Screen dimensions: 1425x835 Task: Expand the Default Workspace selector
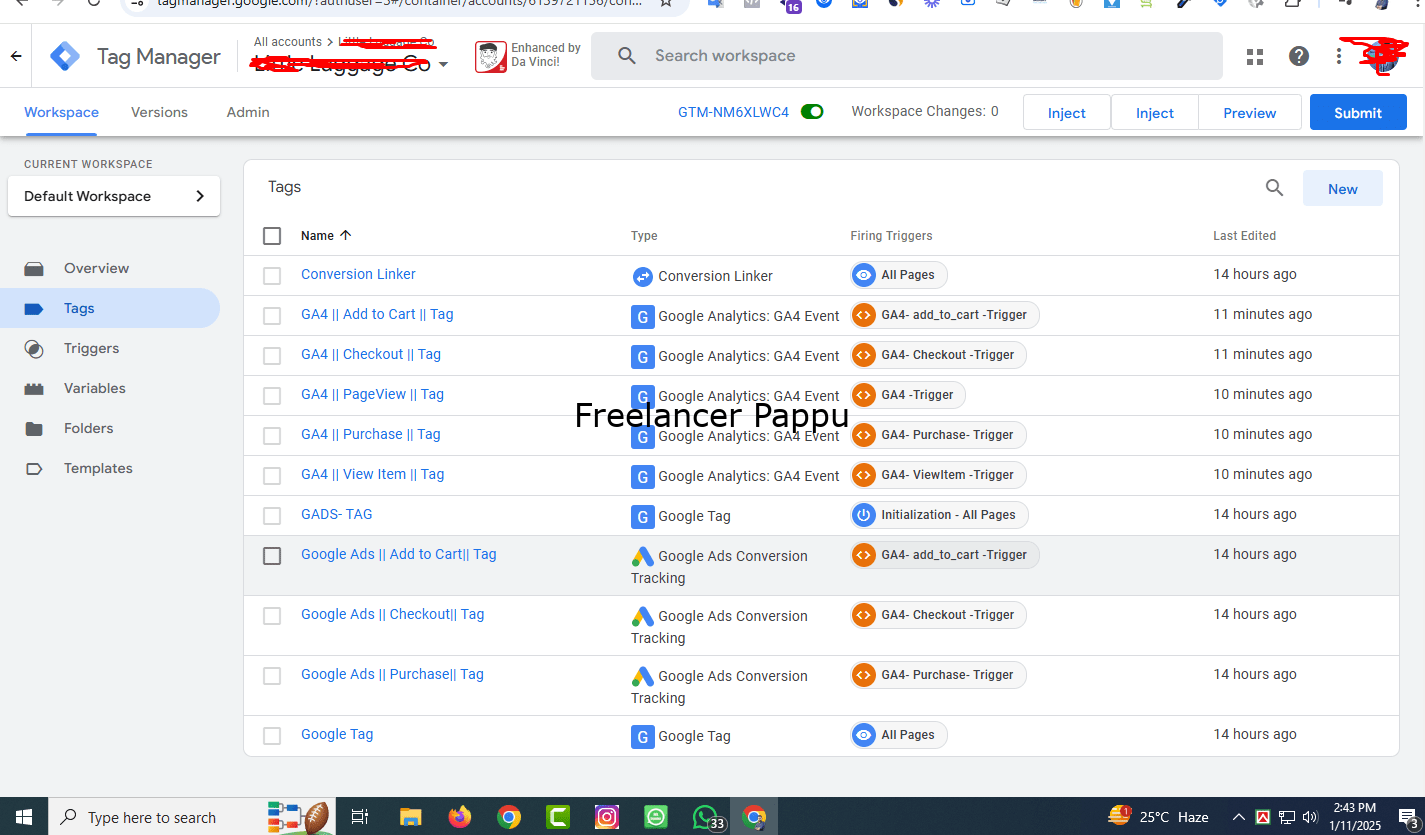114,196
